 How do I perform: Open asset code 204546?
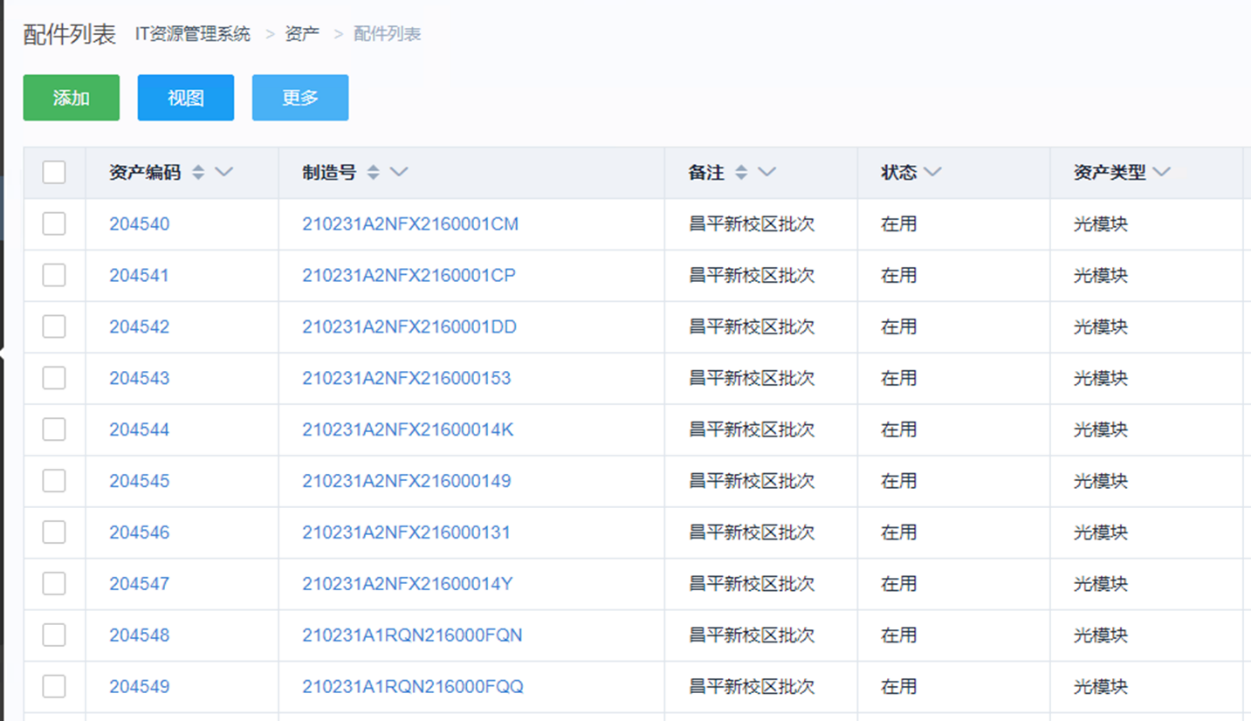139,532
